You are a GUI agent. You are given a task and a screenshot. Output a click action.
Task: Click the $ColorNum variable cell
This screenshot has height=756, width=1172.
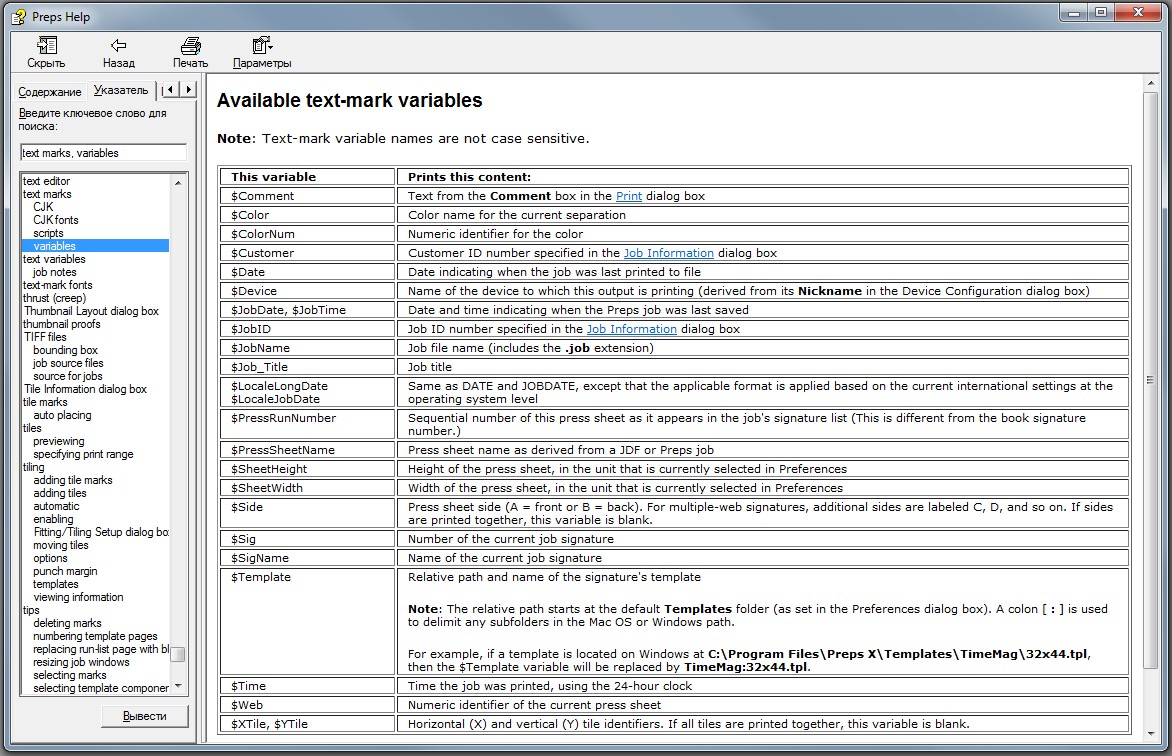[x=307, y=234]
